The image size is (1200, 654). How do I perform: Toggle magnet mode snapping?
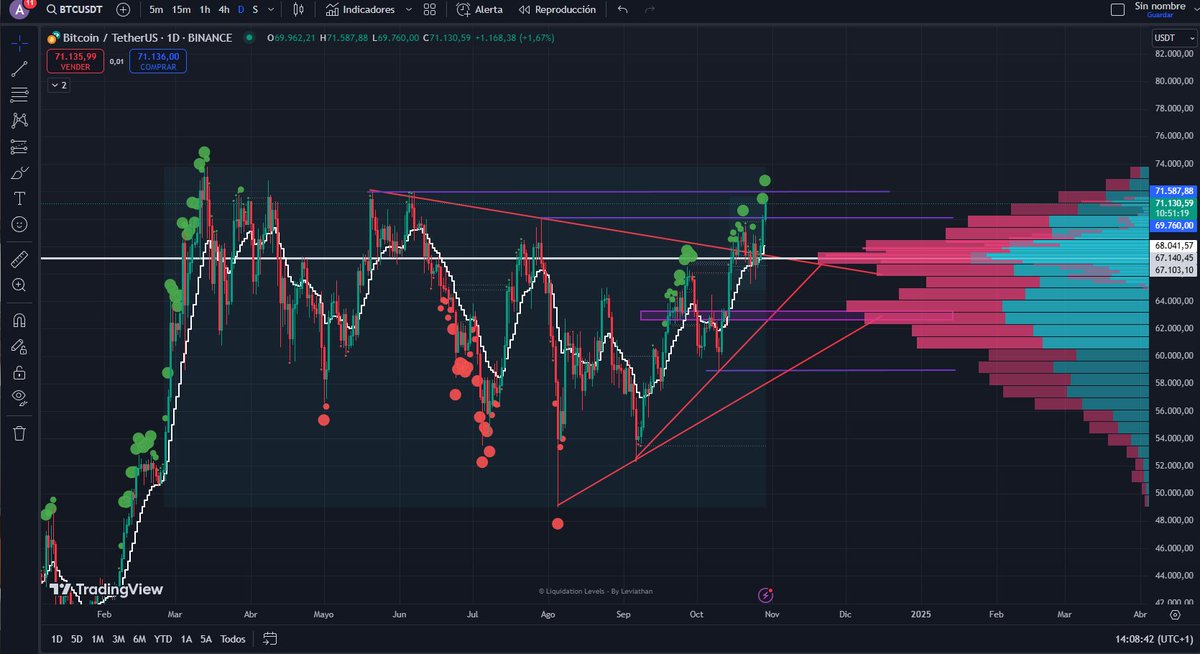click(20, 320)
